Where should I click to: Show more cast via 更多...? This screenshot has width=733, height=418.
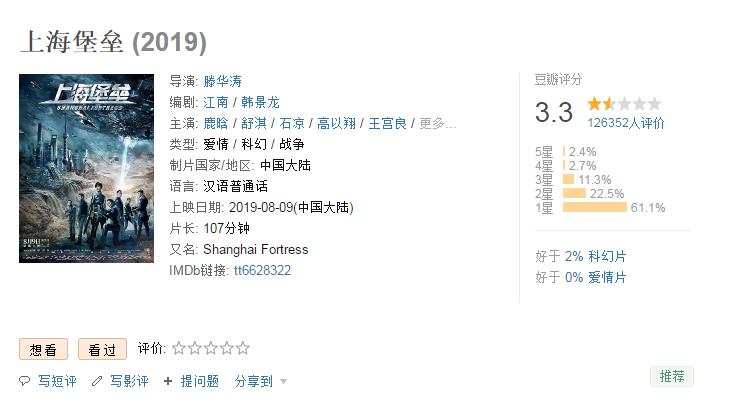[437, 123]
